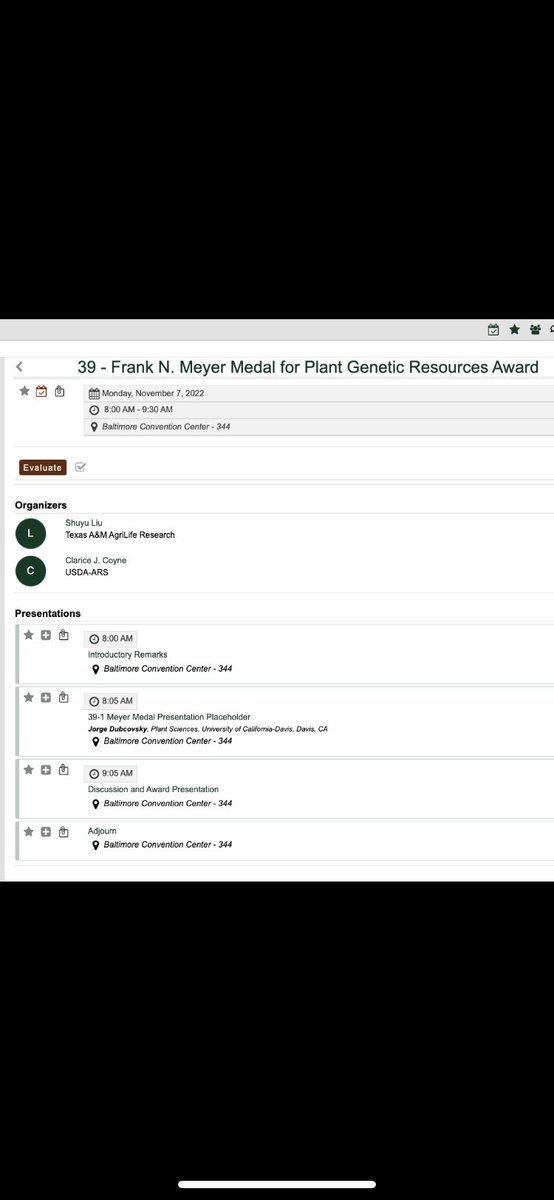This screenshot has width=554, height=1200.
Task: Click the Evaluate button
Action: pyautogui.click(x=42, y=467)
